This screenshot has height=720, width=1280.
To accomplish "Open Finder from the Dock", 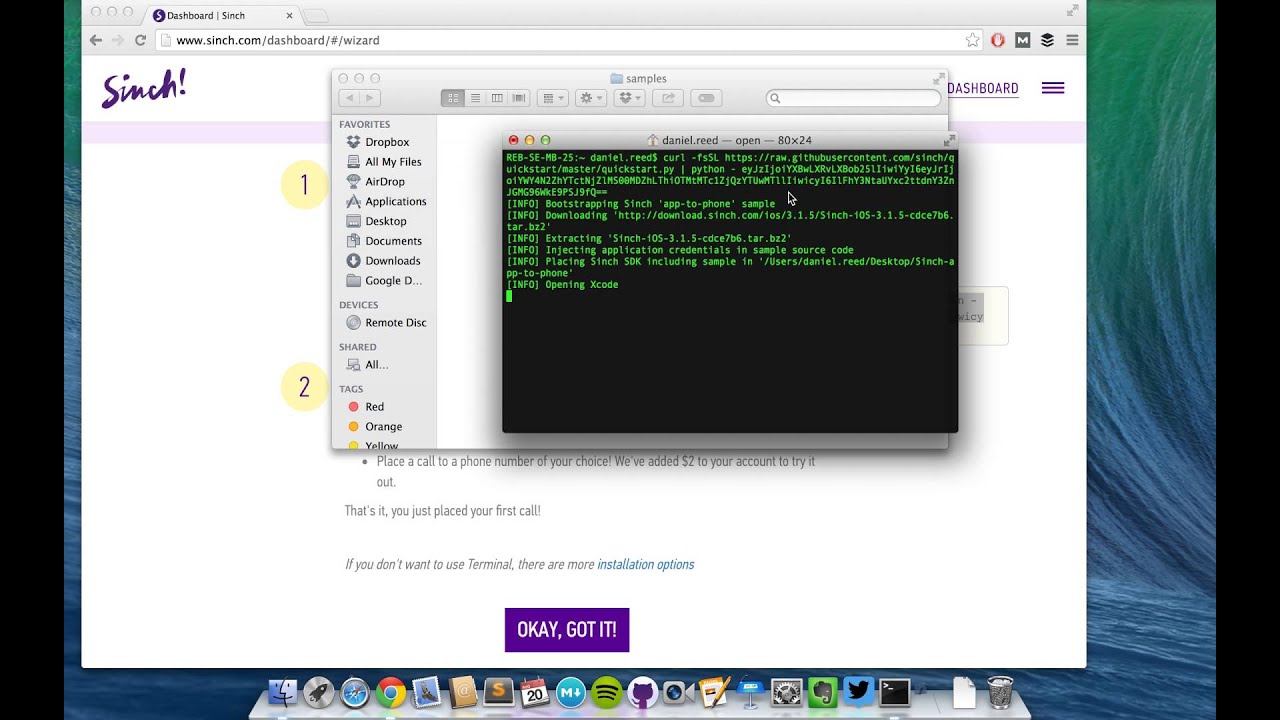I will [x=283, y=692].
